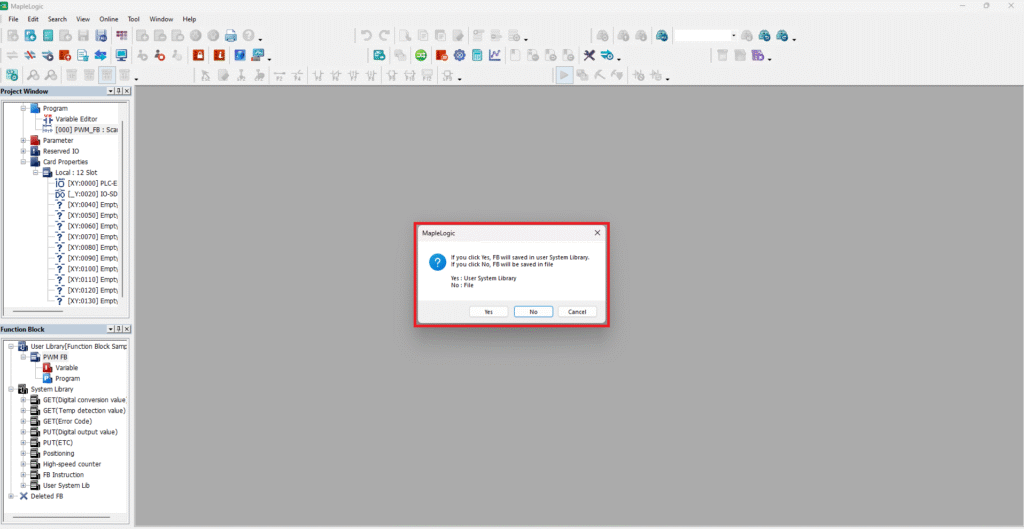Screen dimensions: 1024x529
Task: Click the computer monitor toolbar icon
Action: pyautogui.click(x=121, y=56)
